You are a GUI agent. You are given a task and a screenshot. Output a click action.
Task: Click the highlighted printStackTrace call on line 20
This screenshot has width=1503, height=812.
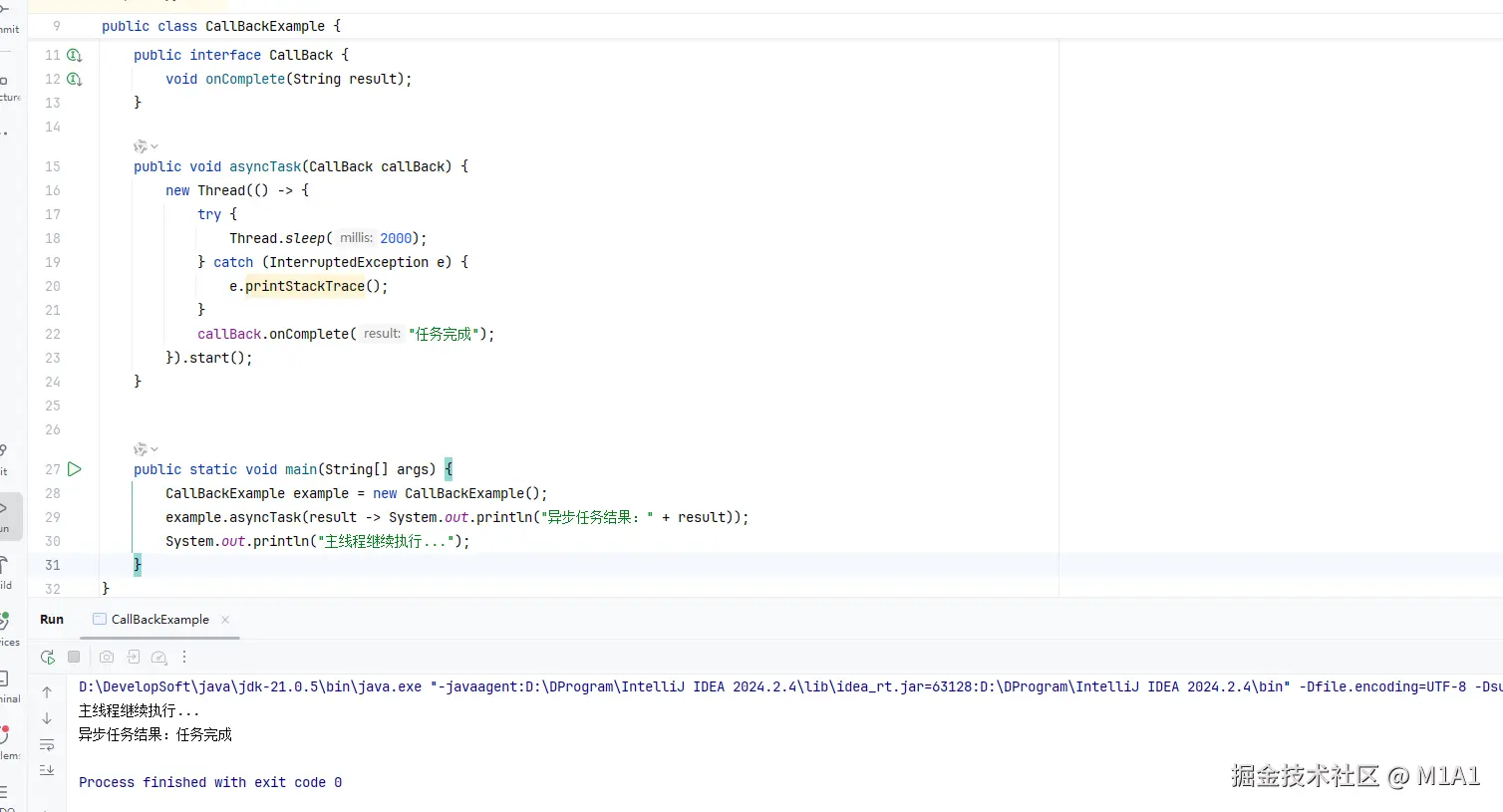[x=305, y=286]
